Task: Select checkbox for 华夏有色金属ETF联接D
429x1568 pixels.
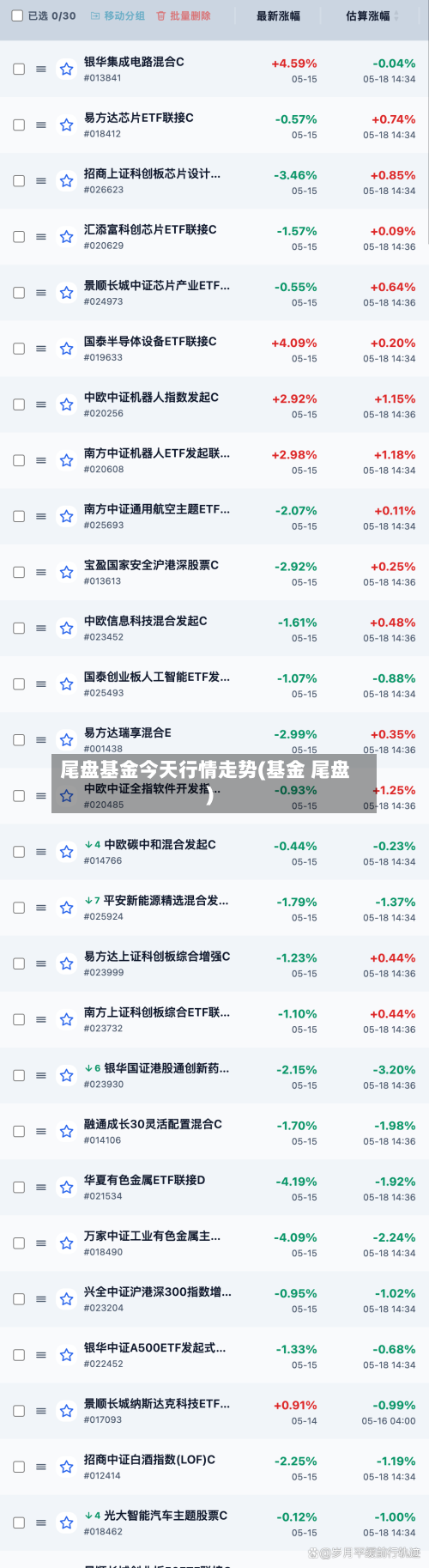Action: tap(19, 1187)
